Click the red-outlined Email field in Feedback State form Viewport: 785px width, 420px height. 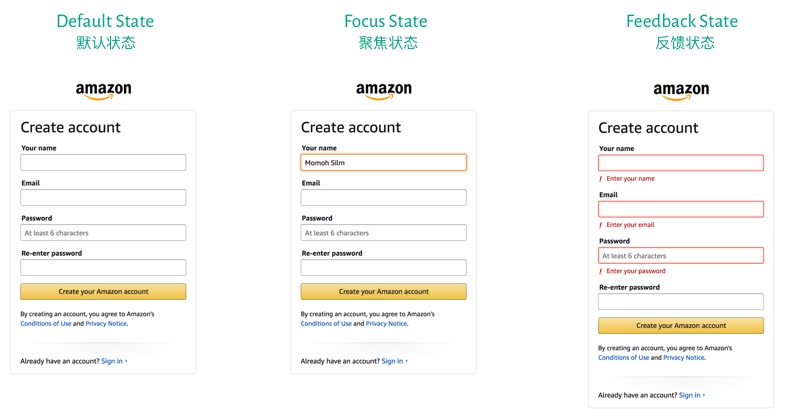[x=681, y=209]
